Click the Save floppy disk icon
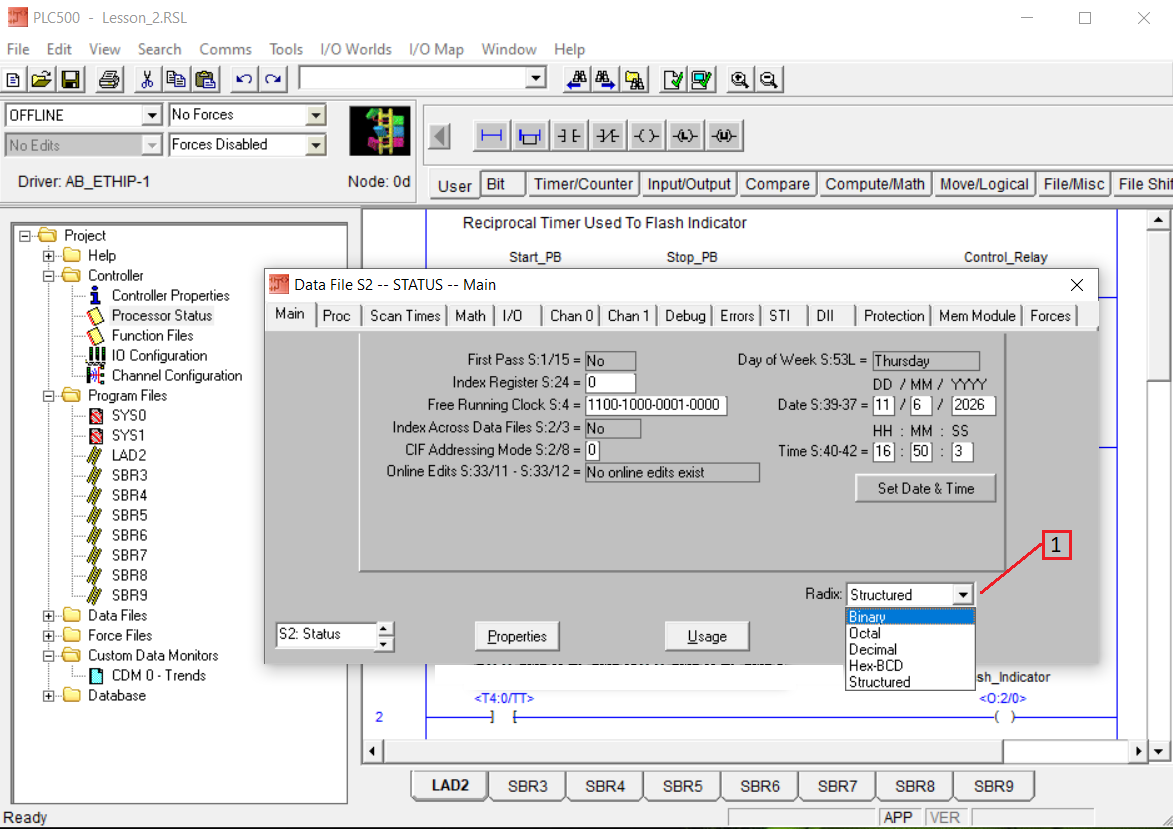The height and width of the screenshot is (829, 1173). pyautogui.click(x=70, y=79)
